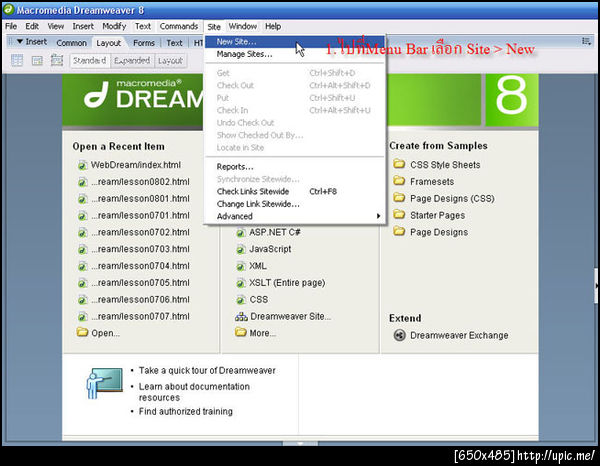Open the Page Designs samples link

pos(439,232)
